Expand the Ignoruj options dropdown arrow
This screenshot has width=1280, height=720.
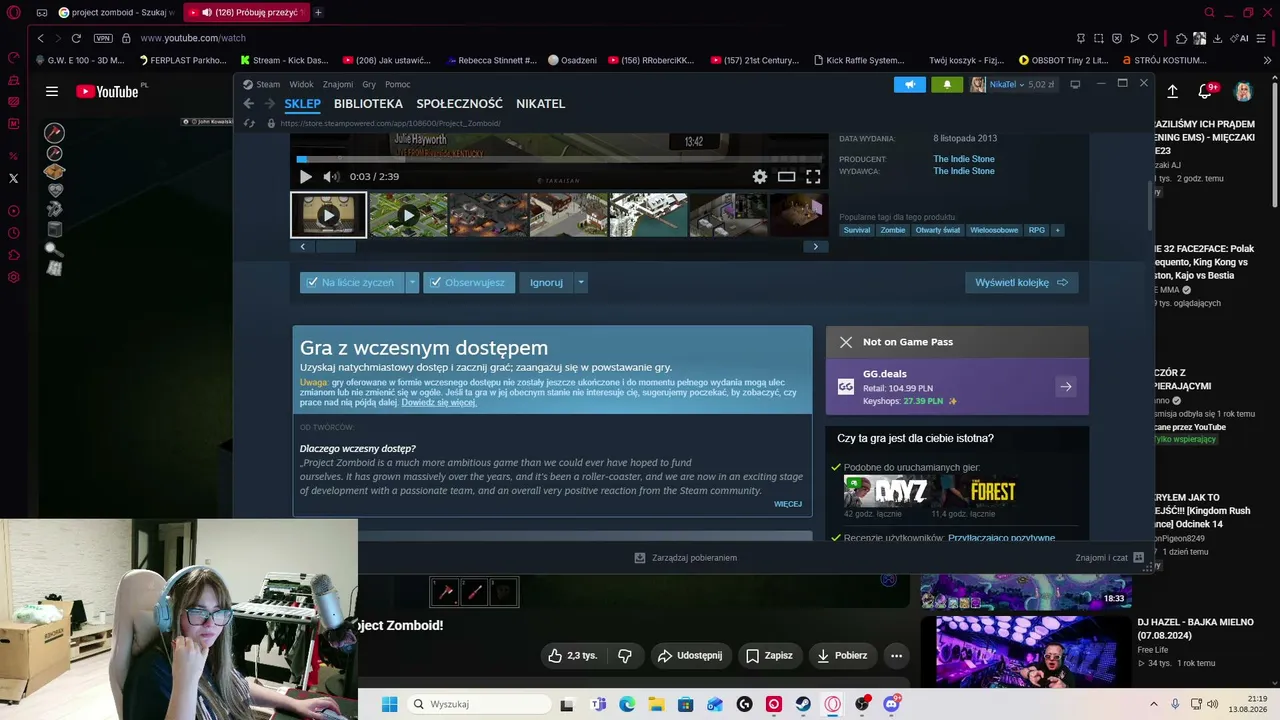(581, 283)
